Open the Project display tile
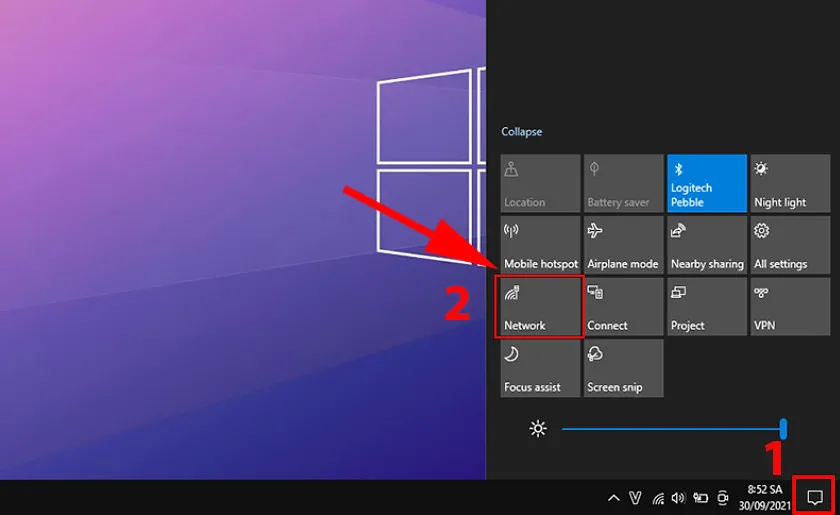The height and width of the screenshot is (515, 840). tap(707, 307)
